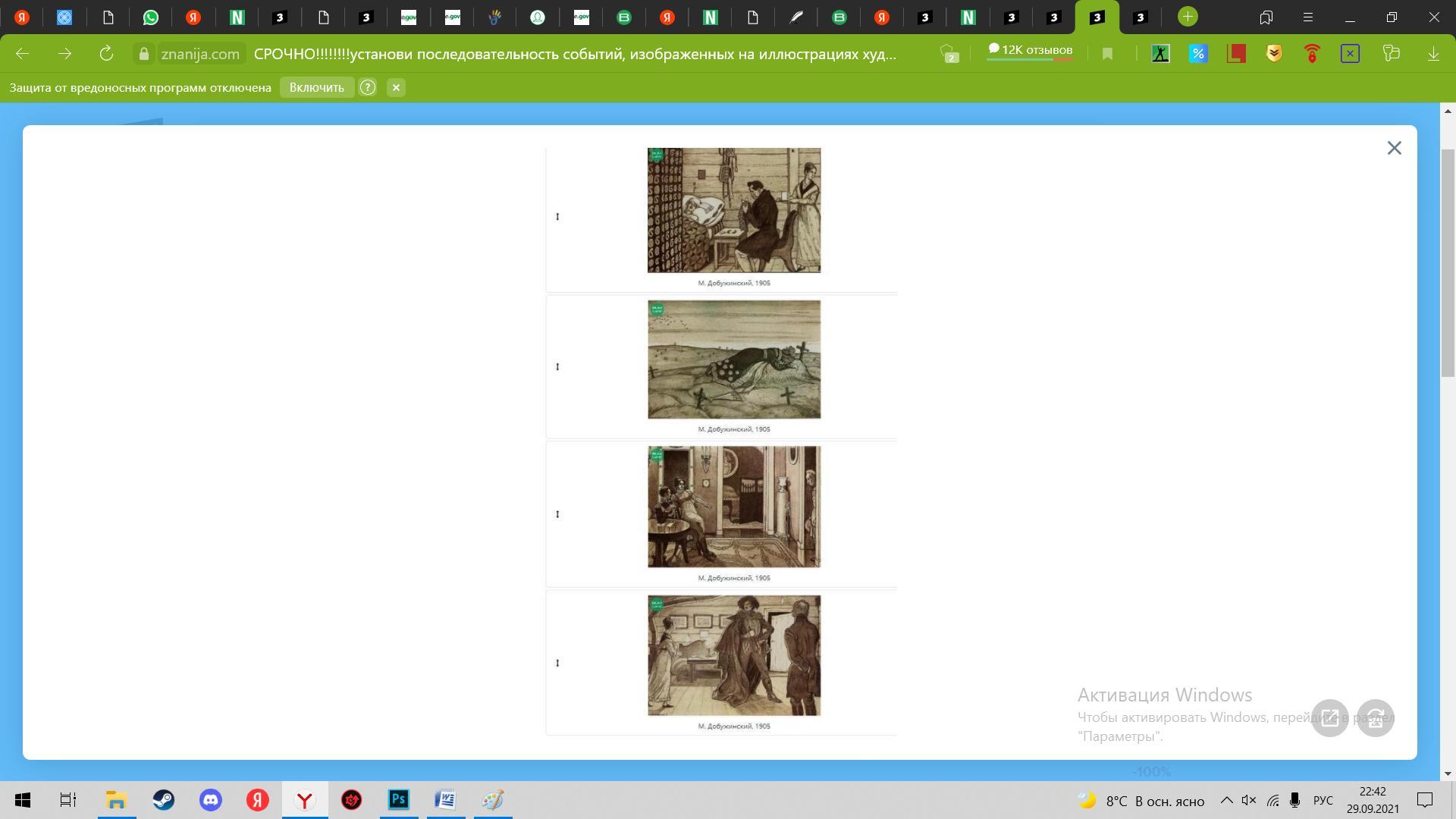Navigate back with the back arrow

pyautogui.click(x=22, y=54)
